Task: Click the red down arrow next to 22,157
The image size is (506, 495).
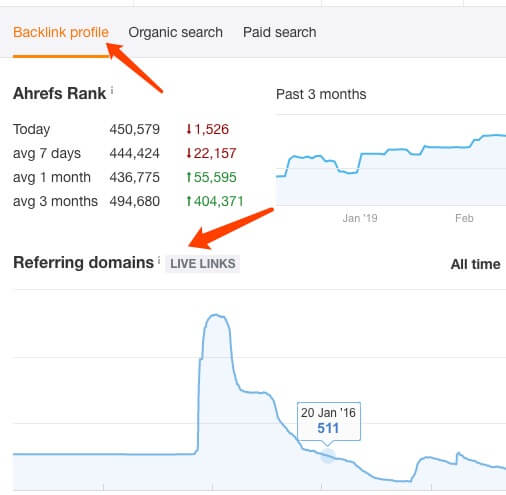Action: pyautogui.click(x=189, y=153)
